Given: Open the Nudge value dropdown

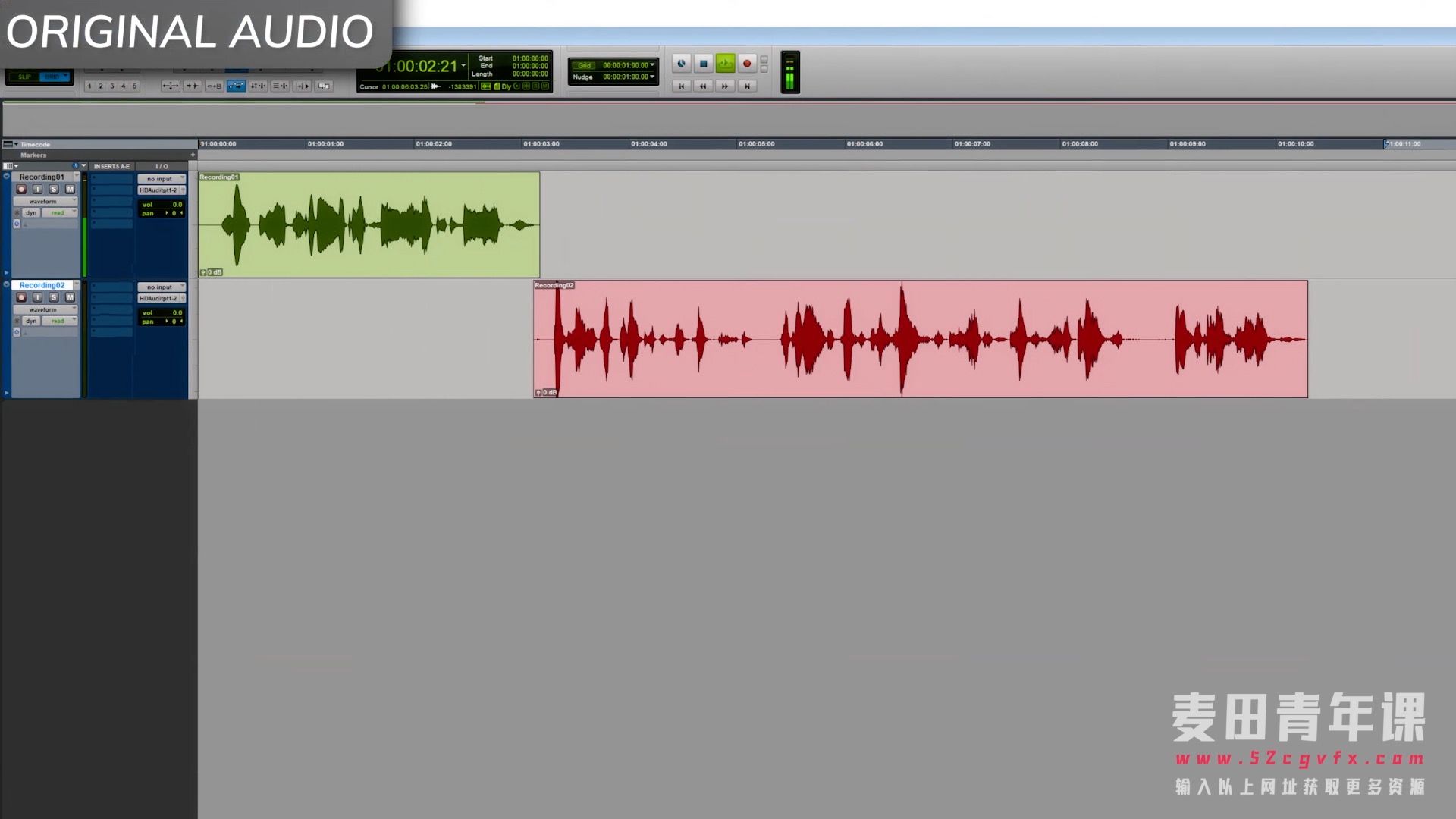Looking at the screenshot, I should click(x=652, y=77).
